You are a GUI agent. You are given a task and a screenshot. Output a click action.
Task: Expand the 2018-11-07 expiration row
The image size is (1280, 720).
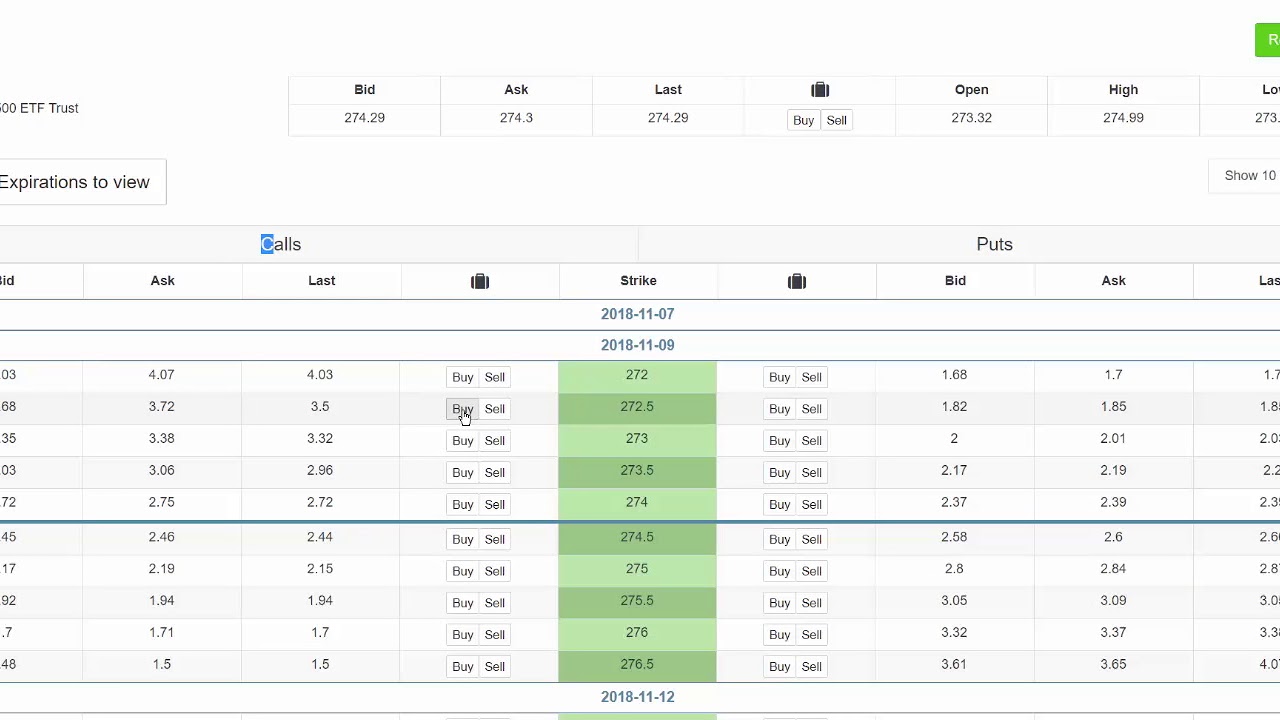637,314
